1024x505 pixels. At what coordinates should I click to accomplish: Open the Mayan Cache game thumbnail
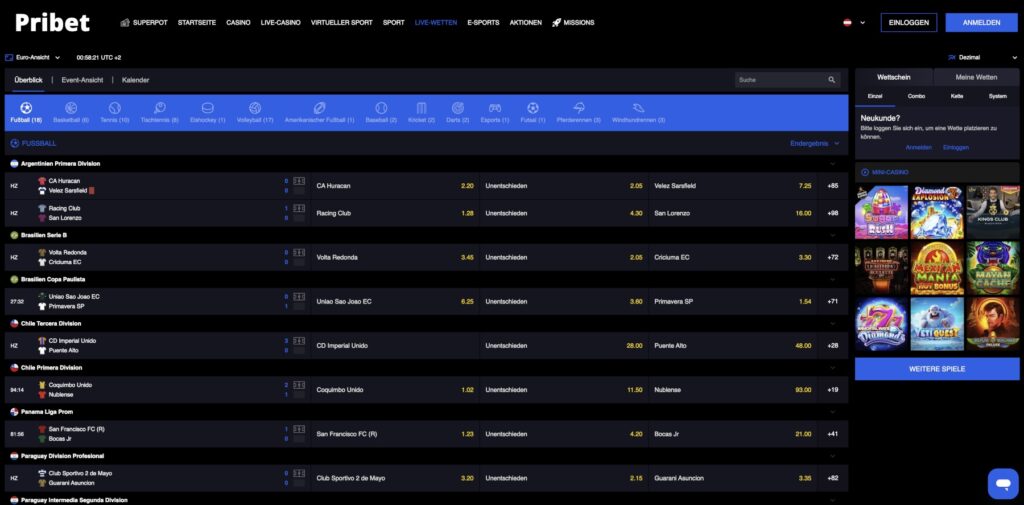point(993,268)
